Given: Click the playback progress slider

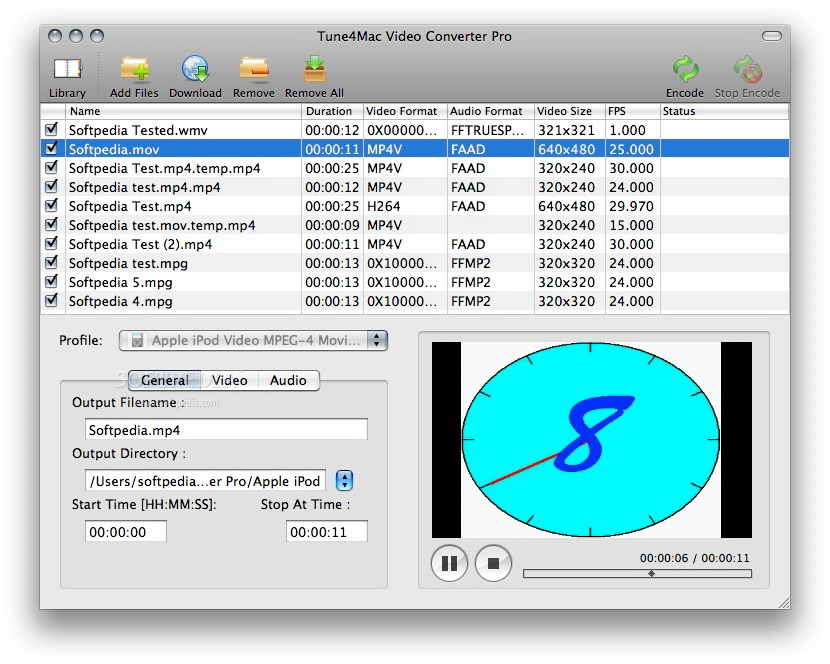Looking at the screenshot, I should [637, 574].
